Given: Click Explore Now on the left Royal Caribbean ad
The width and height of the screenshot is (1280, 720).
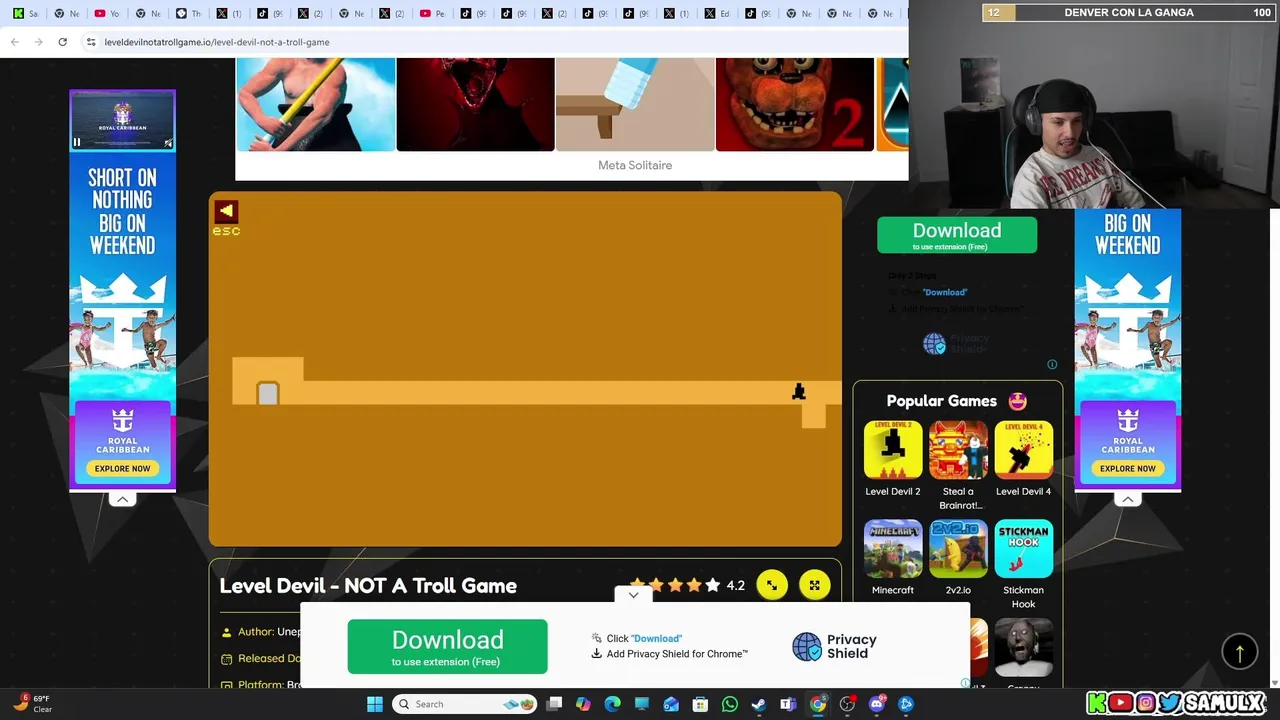Looking at the screenshot, I should 122,468.
